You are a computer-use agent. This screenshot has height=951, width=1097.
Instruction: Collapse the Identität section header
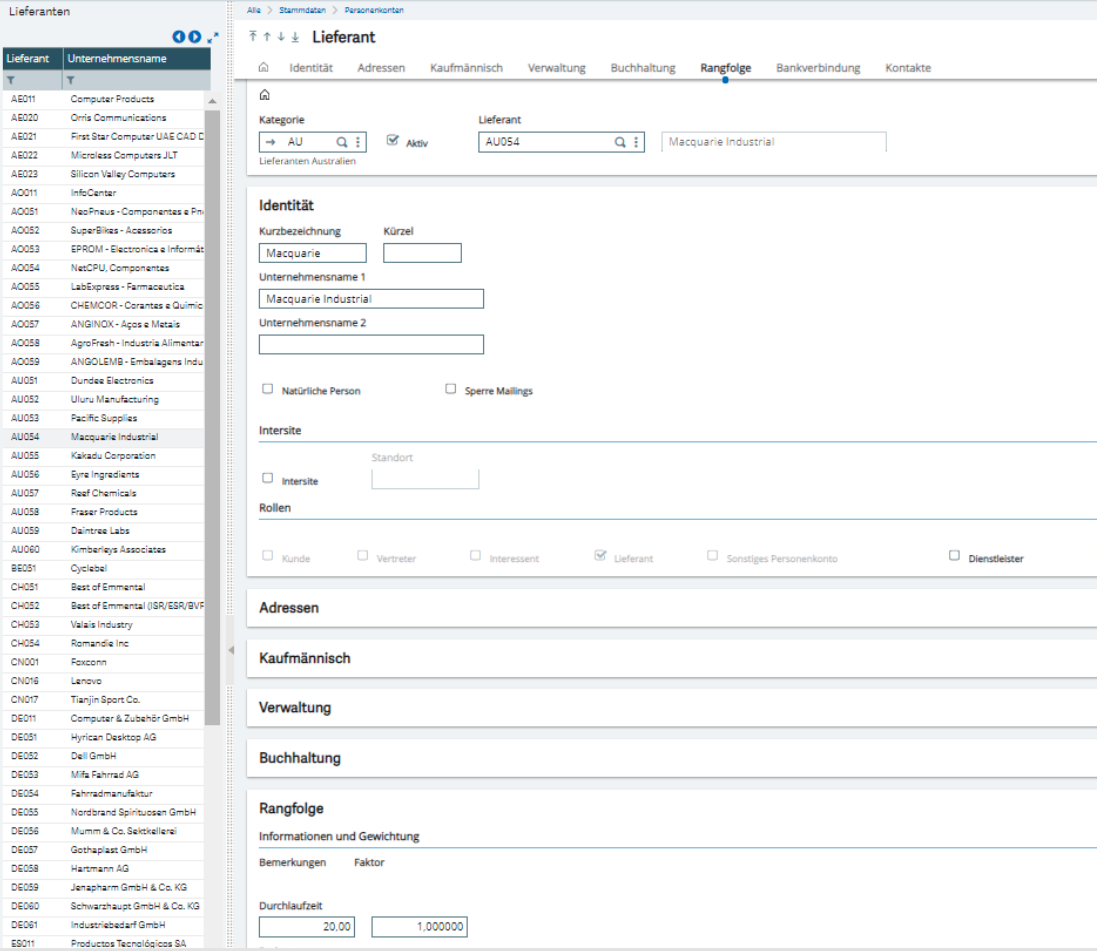coord(286,206)
